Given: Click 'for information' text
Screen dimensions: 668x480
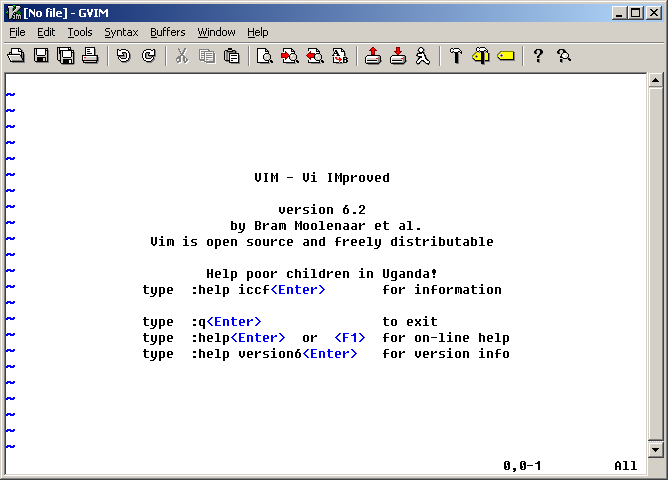Looking at the screenshot, I should (x=442, y=290).
